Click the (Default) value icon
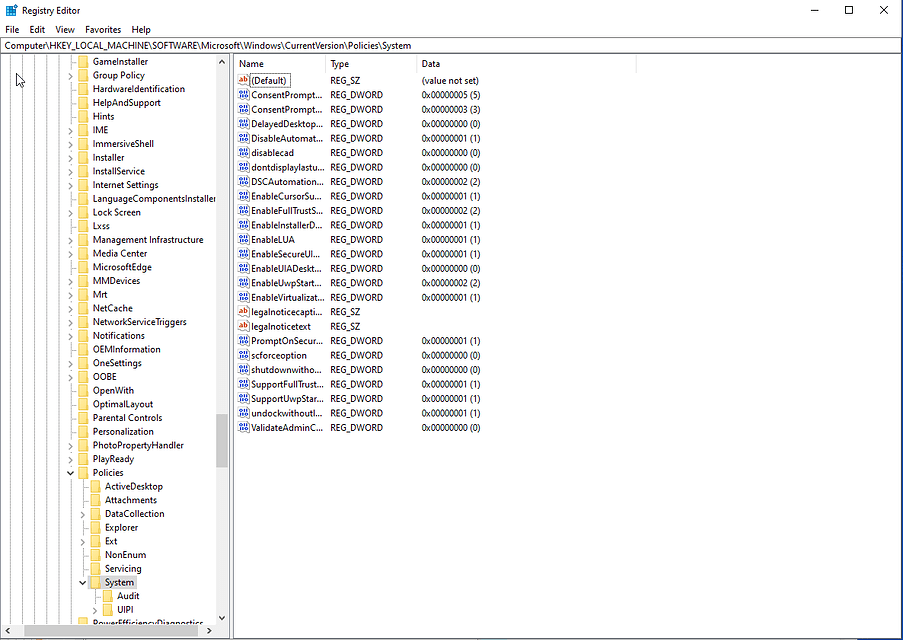Screen dimensions: 903x640 coord(242,80)
